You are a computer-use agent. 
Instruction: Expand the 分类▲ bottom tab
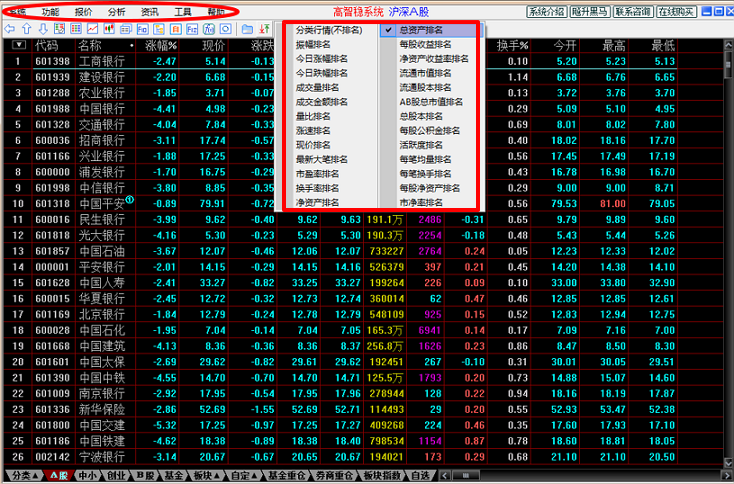point(24,476)
